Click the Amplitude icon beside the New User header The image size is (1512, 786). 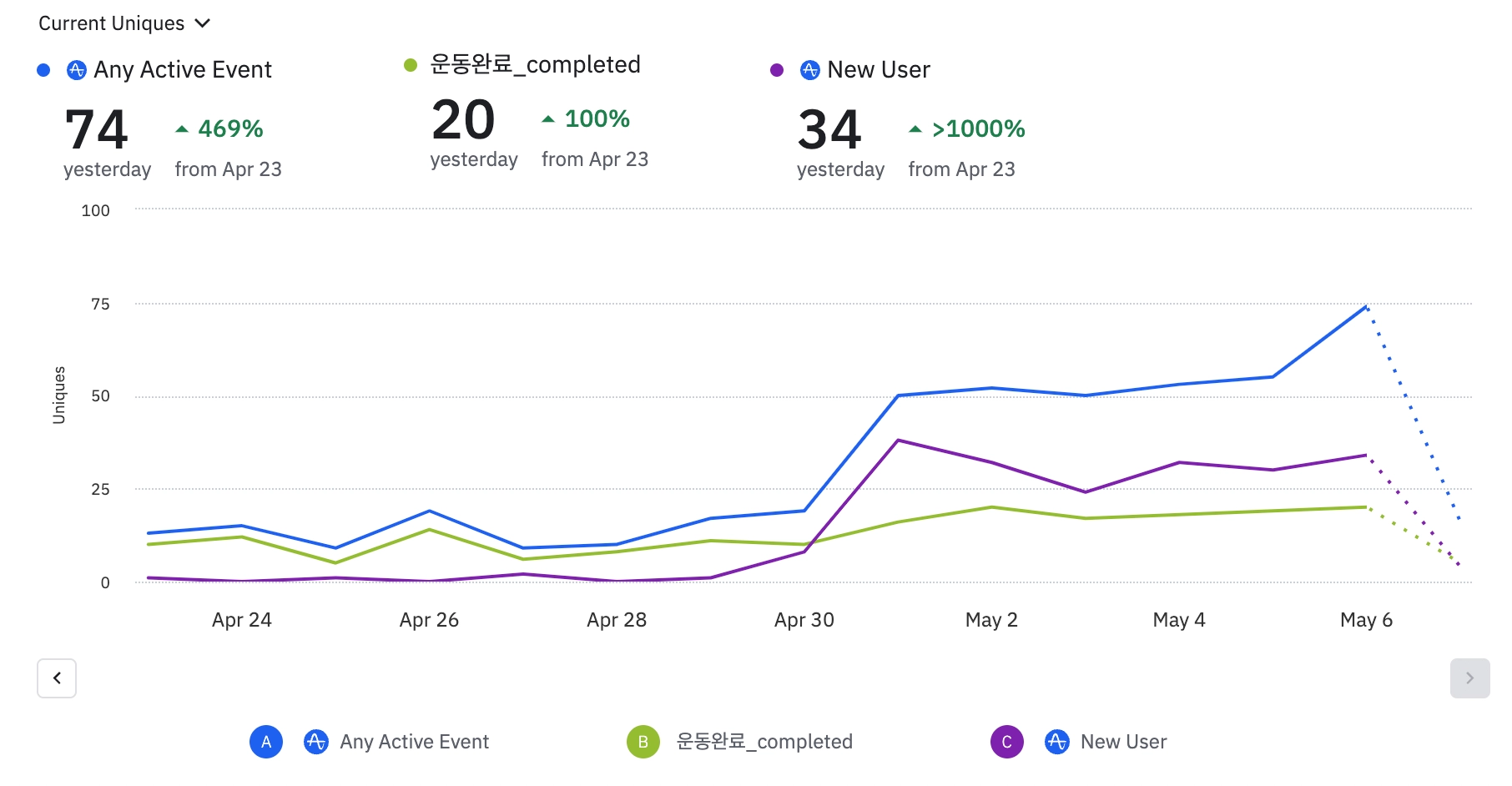pyautogui.click(x=810, y=70)
